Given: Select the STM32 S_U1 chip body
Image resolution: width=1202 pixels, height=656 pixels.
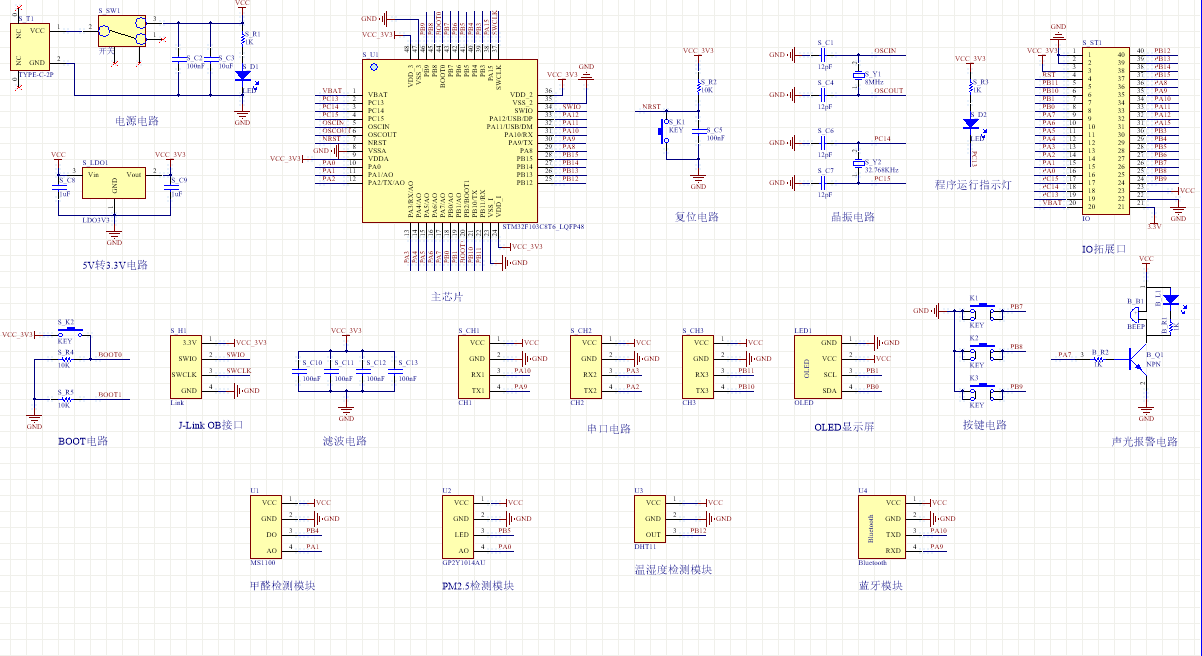Looking at the screenshot, I should pyautogui.click(x=448, y=141).
